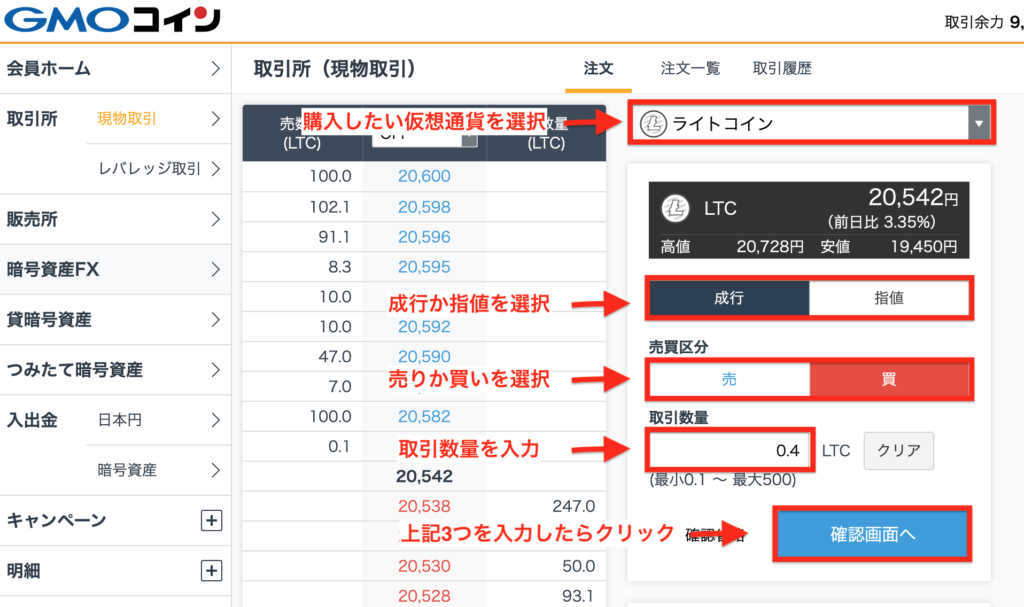This screenshot has height=607, width=1024.
Task: Click the chevron next to 暗号資産FX
Action: [x=216, y=269]
